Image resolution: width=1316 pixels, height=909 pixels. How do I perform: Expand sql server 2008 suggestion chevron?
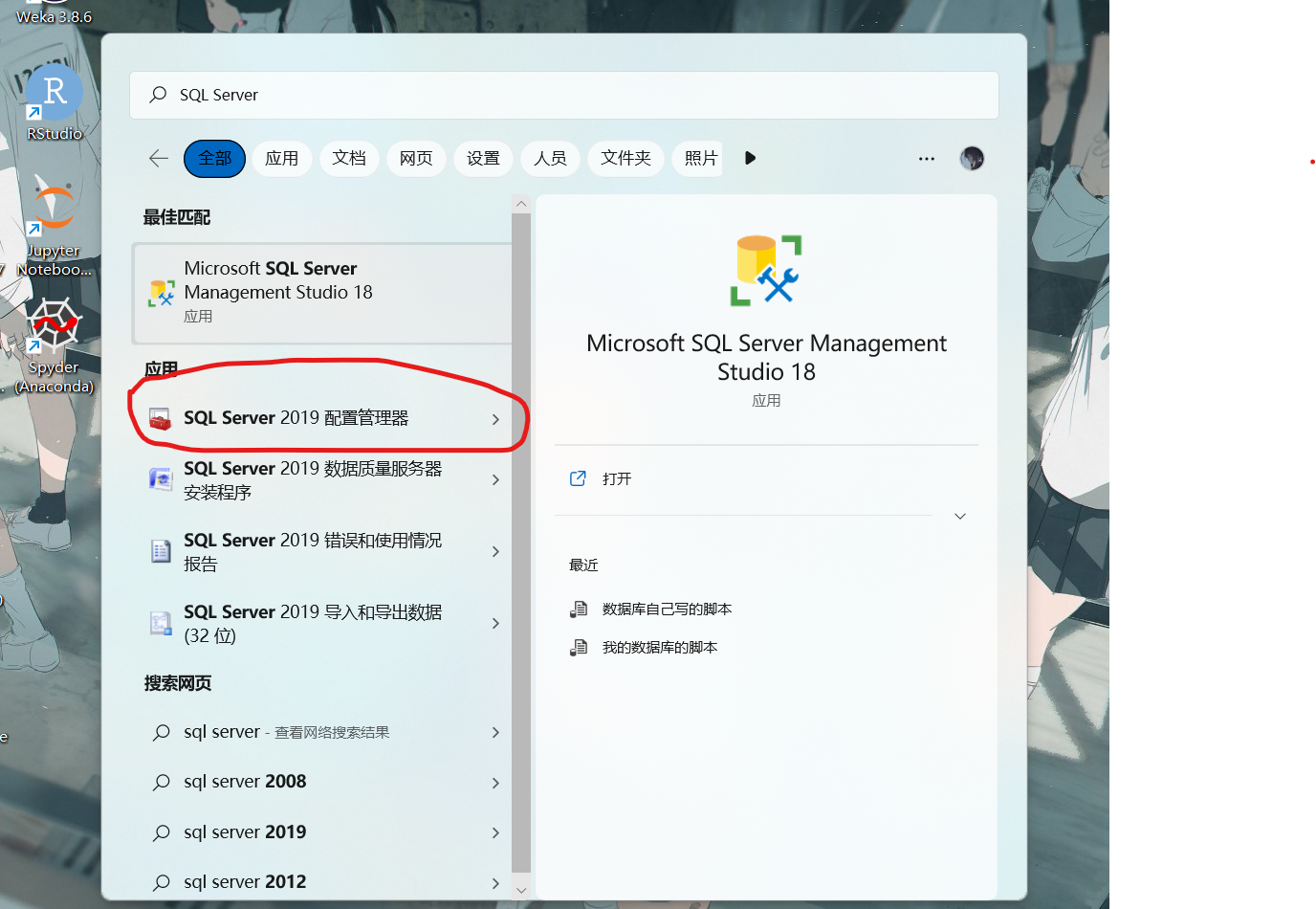(495, 783)
